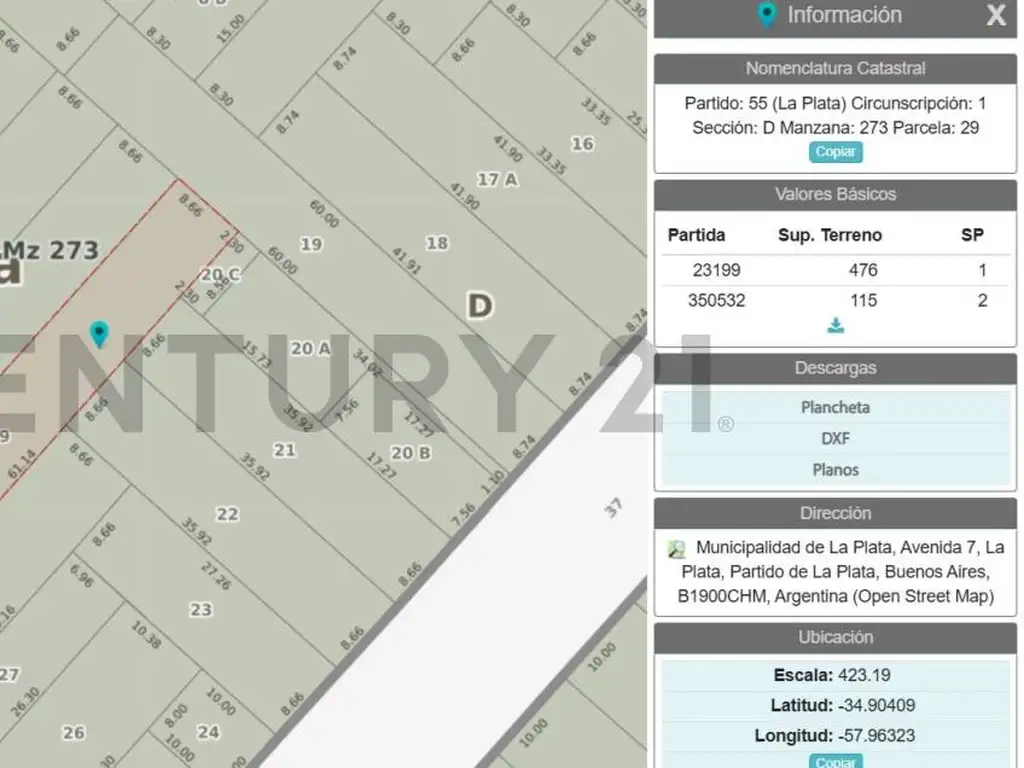Image resolution: width=1024 pixels, height=768 pixels.
Task: Select parcel 20 A on the map
Action: tap(310, 348)
